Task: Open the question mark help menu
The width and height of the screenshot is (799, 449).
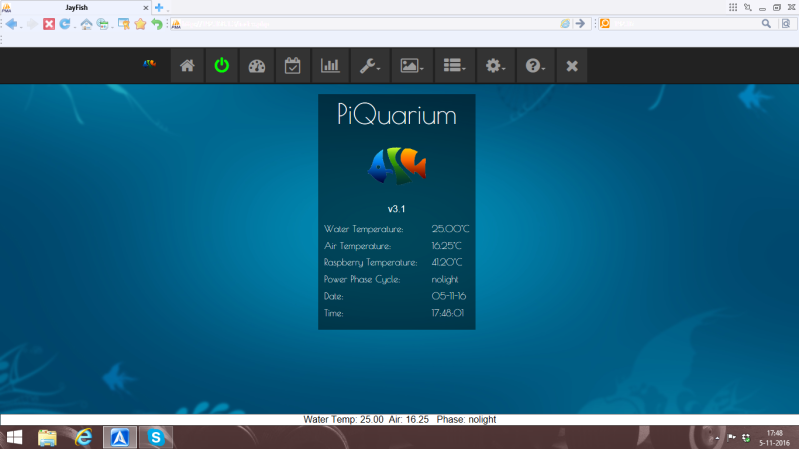Action: click(535, 66)
